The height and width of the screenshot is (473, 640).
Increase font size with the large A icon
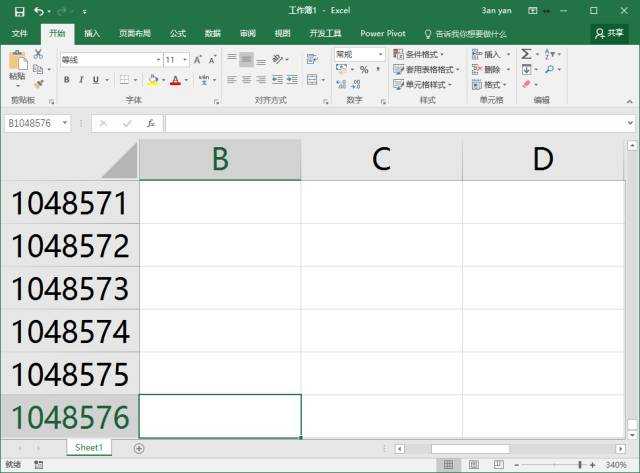tap(198, 60)
